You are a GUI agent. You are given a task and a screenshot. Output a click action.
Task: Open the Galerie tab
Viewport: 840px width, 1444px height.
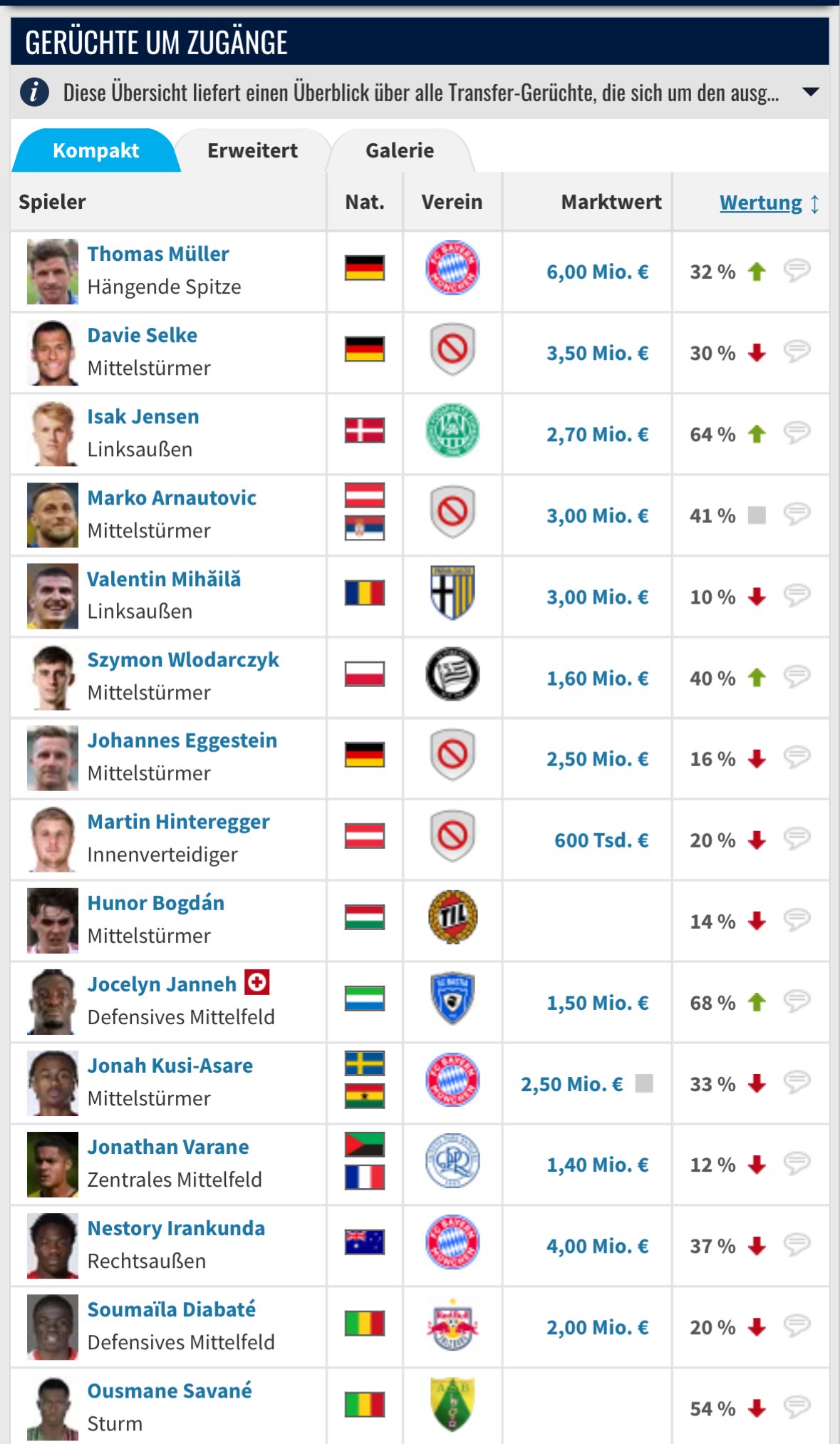click(400, 150)
